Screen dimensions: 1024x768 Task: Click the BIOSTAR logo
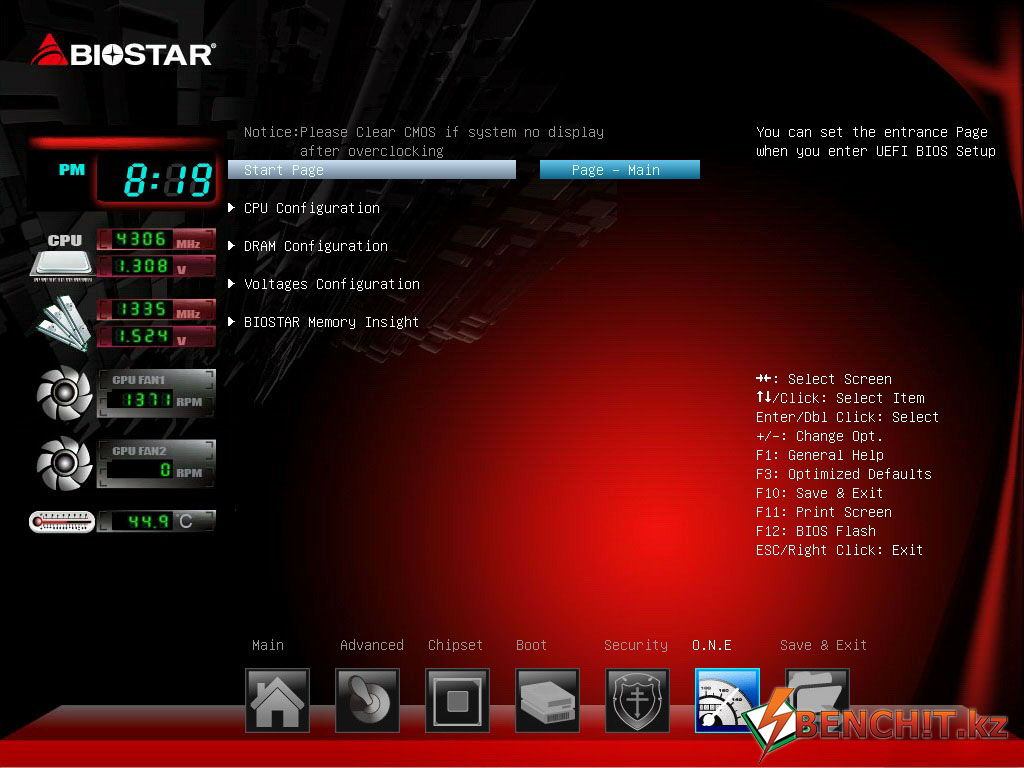(x=123, y=52)
